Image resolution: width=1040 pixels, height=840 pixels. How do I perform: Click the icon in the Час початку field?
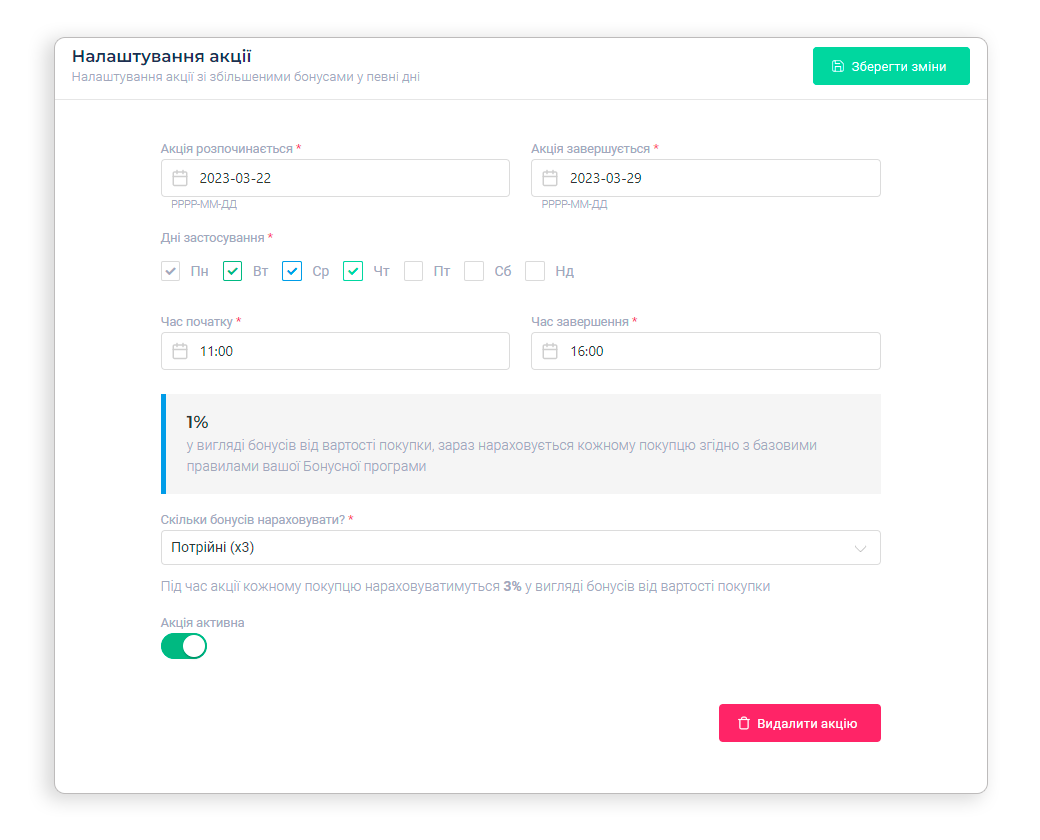(180, 352)
